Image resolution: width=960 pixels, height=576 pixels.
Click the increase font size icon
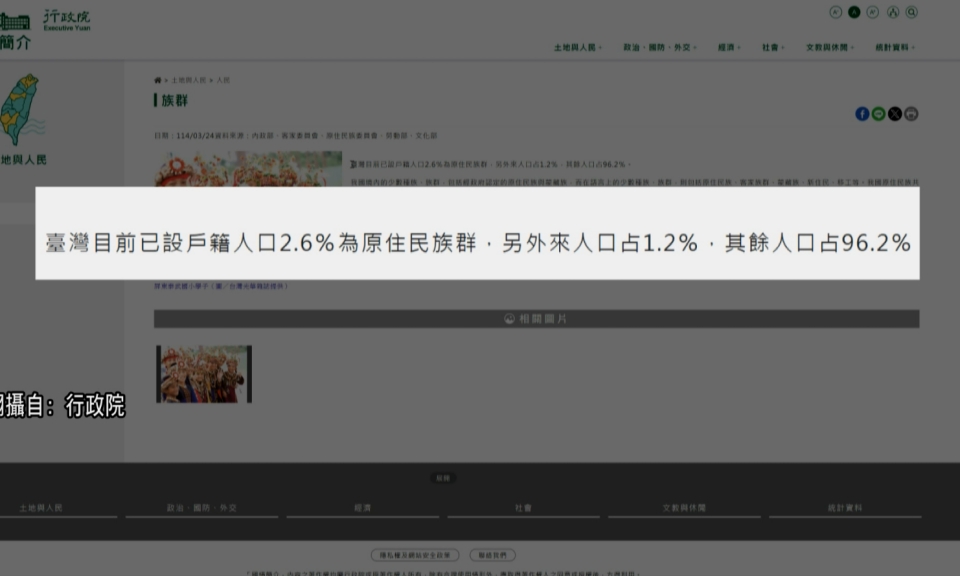point(873,12)
